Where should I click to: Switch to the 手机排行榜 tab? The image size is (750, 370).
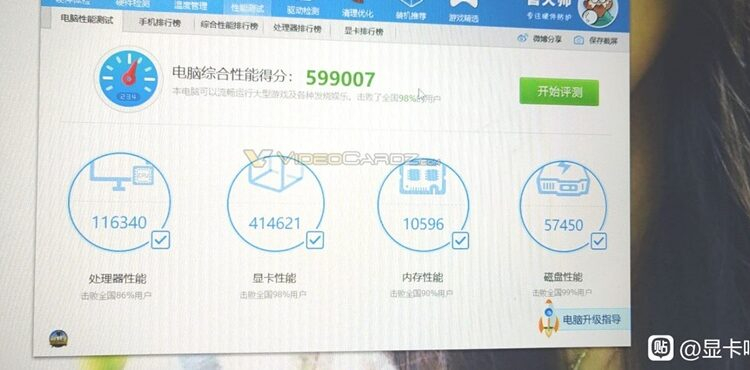coord(160,23)
